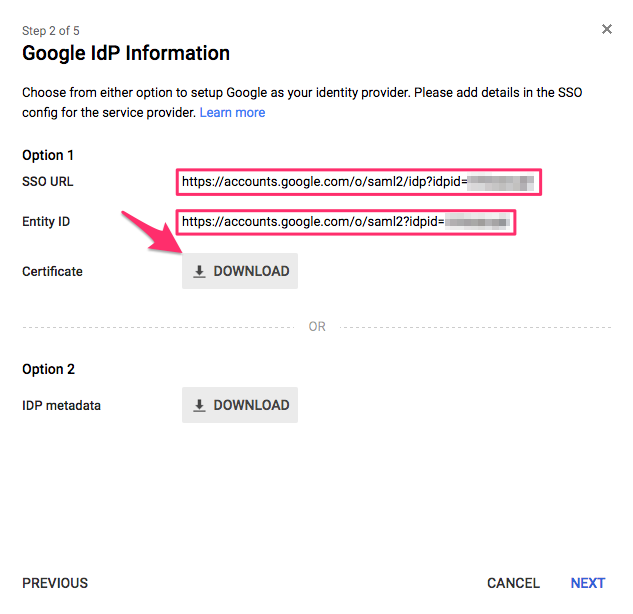Click the SSO URL label
The image size is (633, 614).
pyautogui.click(x=48, y=182)
